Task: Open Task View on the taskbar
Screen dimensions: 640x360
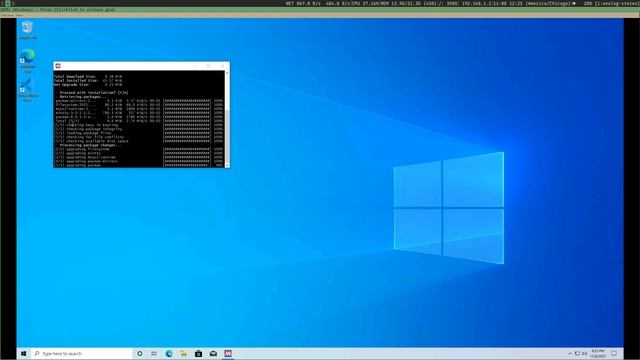Action: [154, 353]
